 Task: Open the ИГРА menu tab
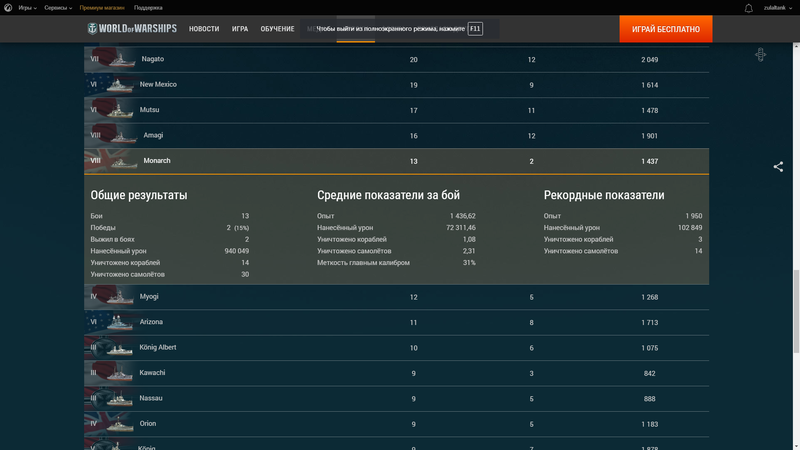pyautogui.click(x=240, y=29)
